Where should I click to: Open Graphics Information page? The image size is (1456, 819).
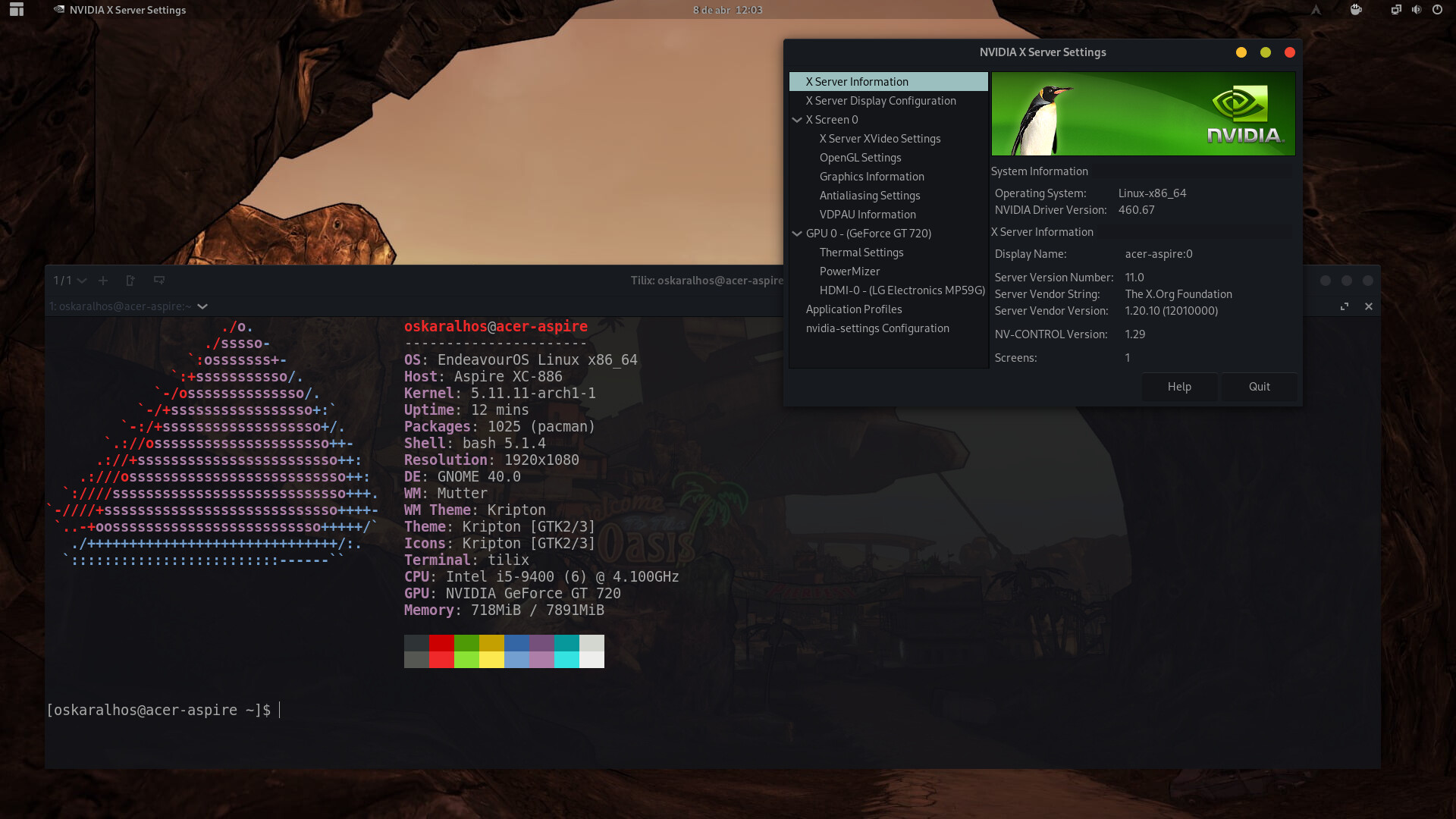click(871, 177)
